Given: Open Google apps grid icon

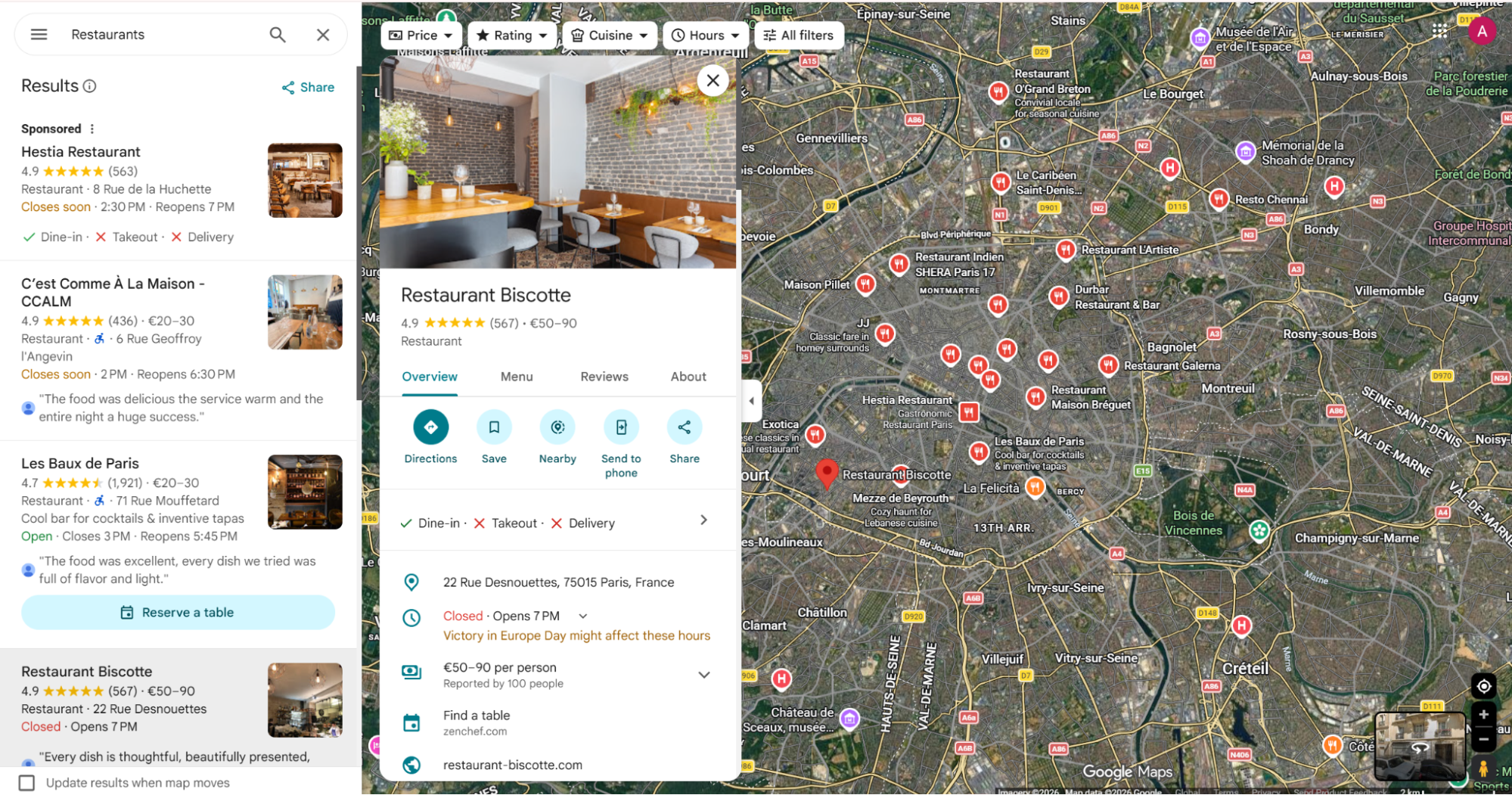Looking at the screenshot, I should pos(1439,31).
